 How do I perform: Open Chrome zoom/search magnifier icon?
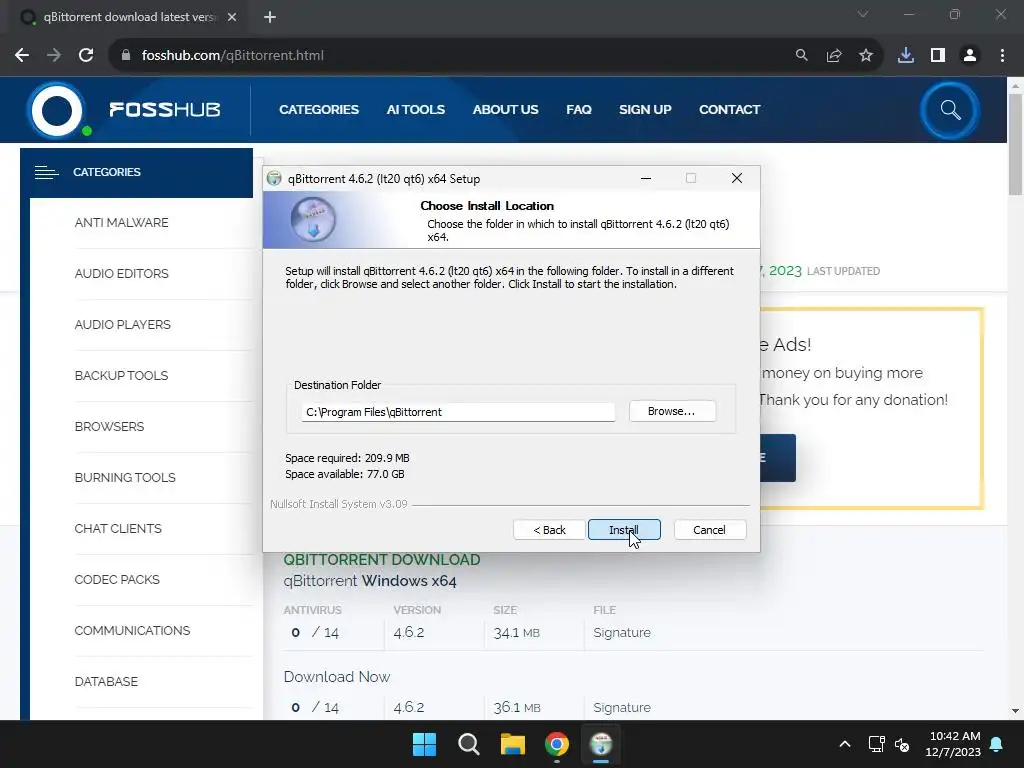(801, 56)
